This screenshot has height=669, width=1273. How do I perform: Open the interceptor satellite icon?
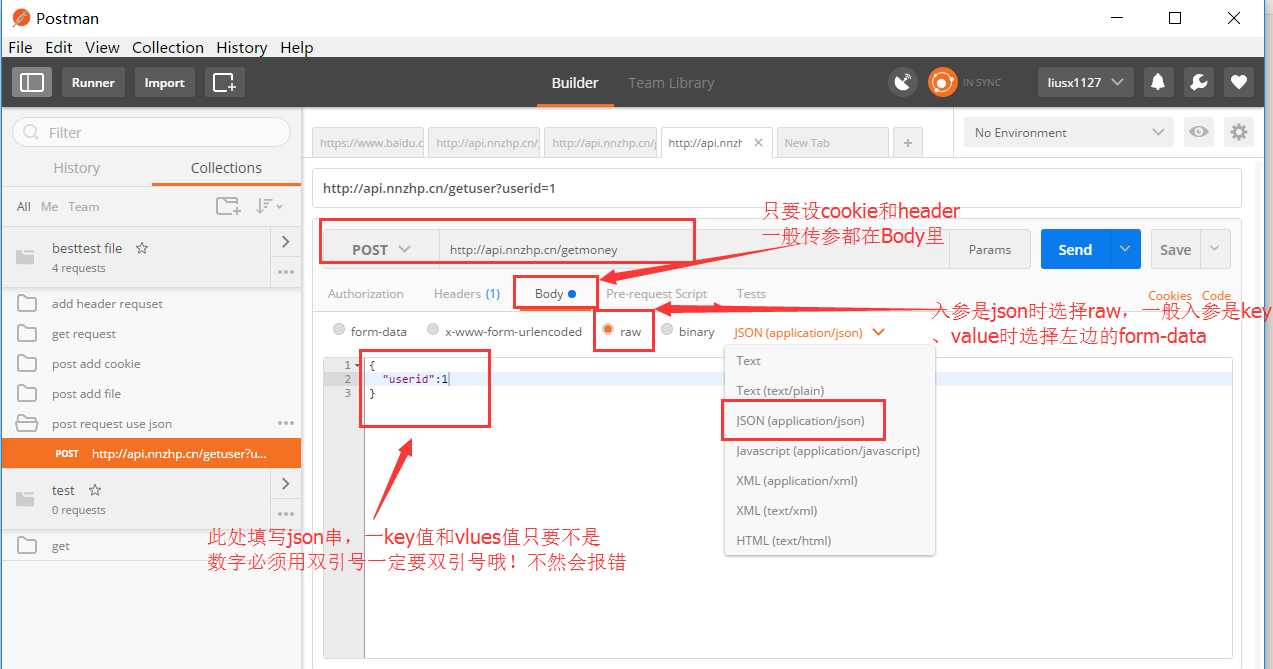903,83
